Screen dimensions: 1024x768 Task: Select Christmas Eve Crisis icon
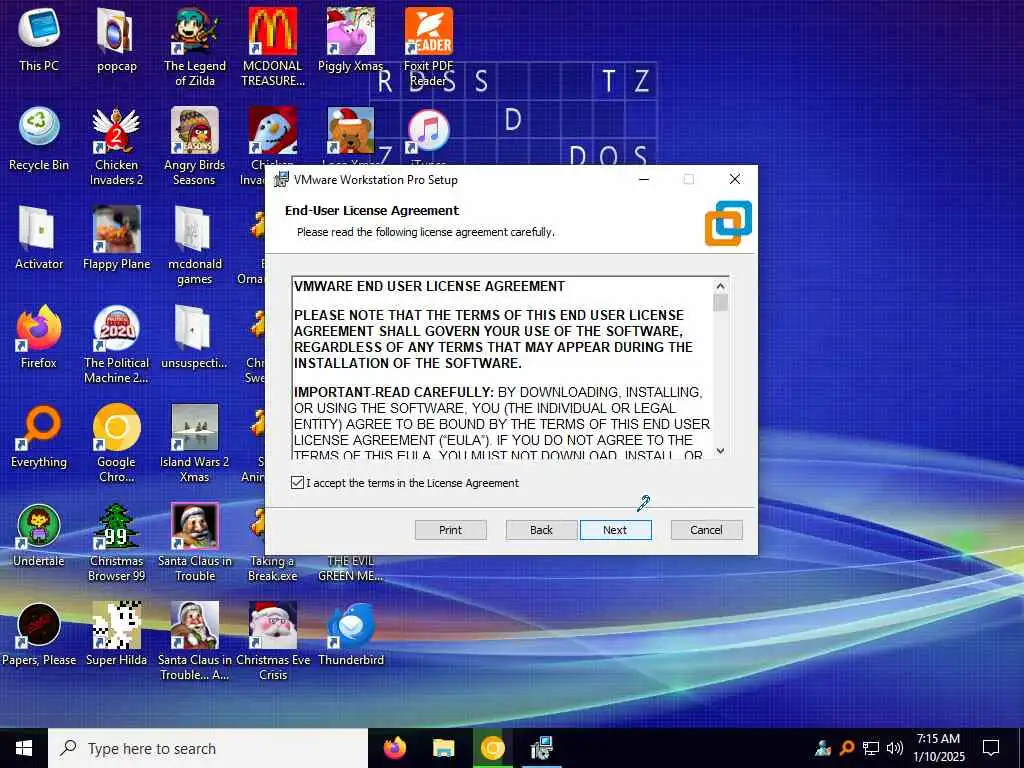273,643
